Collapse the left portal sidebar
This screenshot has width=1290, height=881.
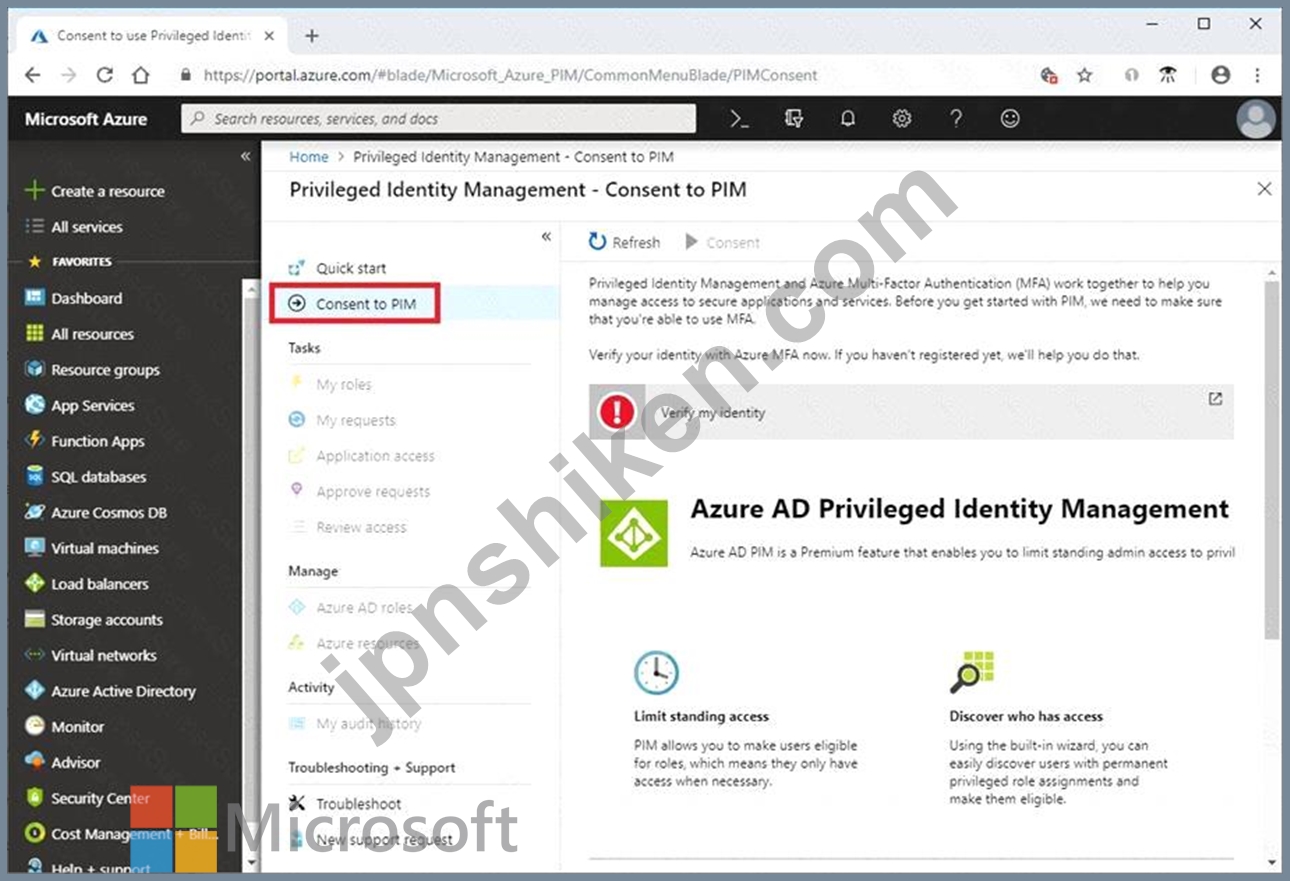point(246,157)
